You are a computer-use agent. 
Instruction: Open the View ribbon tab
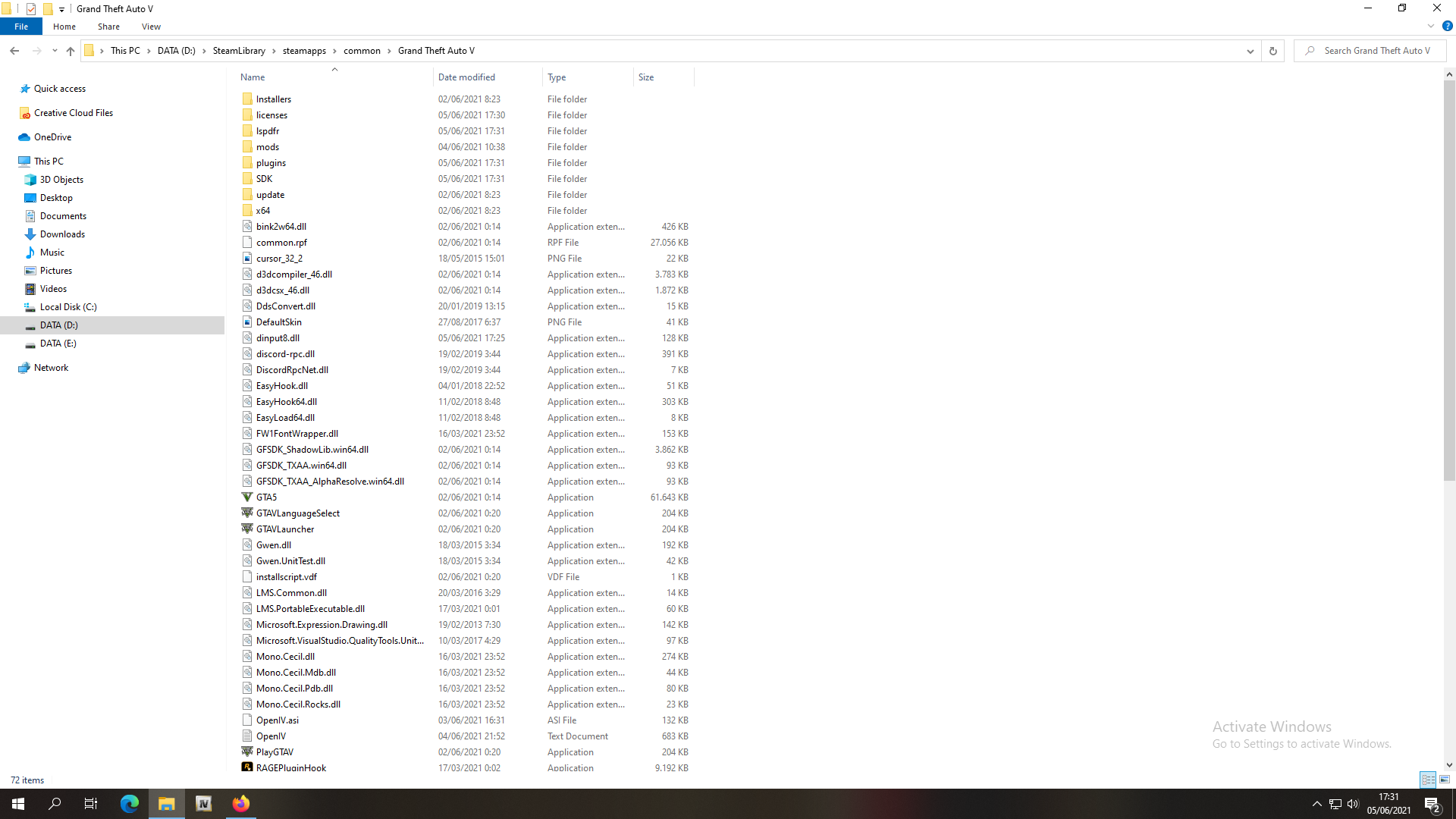click(x=151, y=27)
